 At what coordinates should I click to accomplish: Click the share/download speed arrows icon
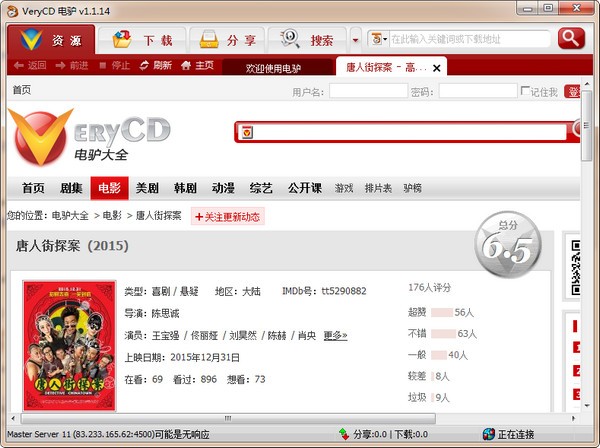tap(344, 434)
